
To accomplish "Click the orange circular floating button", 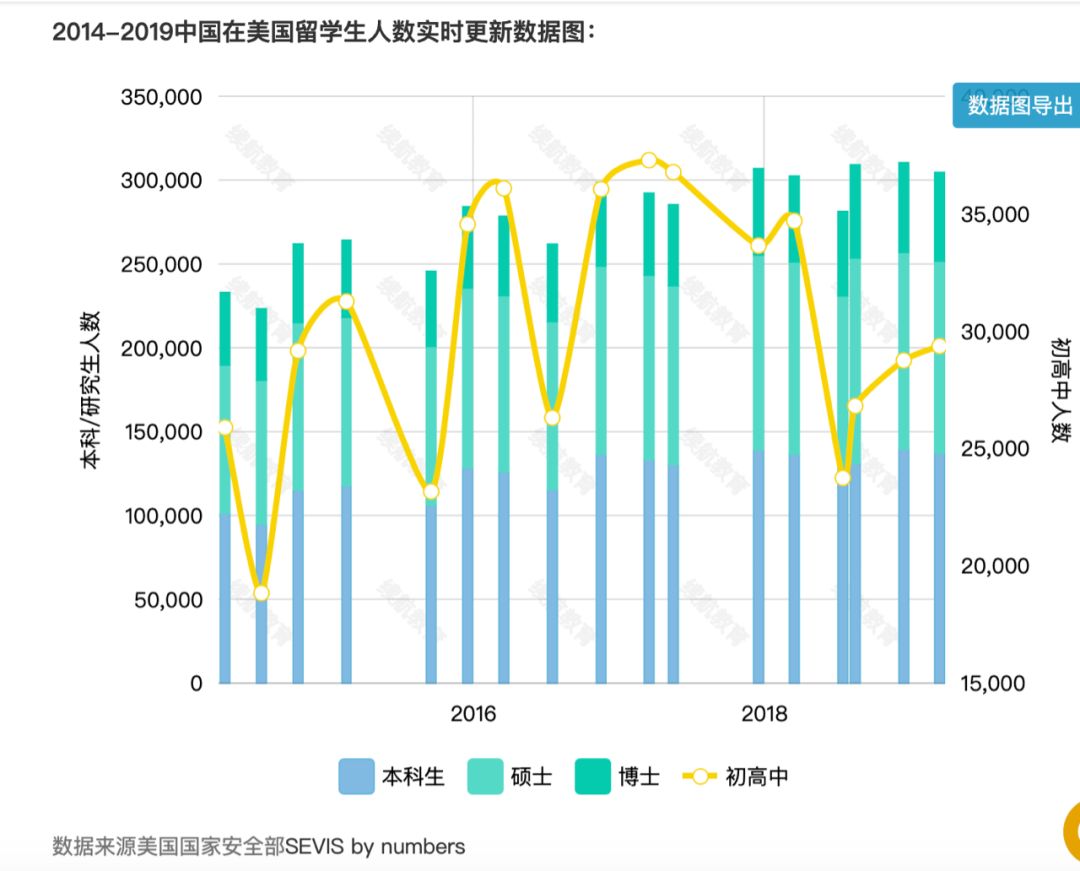I will pyautogui.click(x=1071, y=831).
